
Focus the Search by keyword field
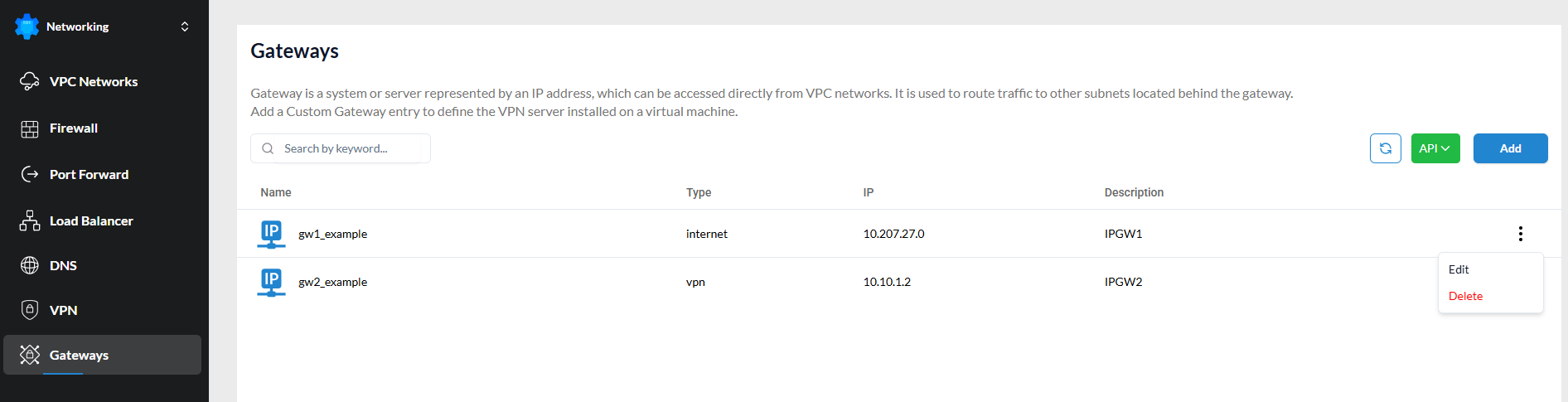tap(341, 148)
